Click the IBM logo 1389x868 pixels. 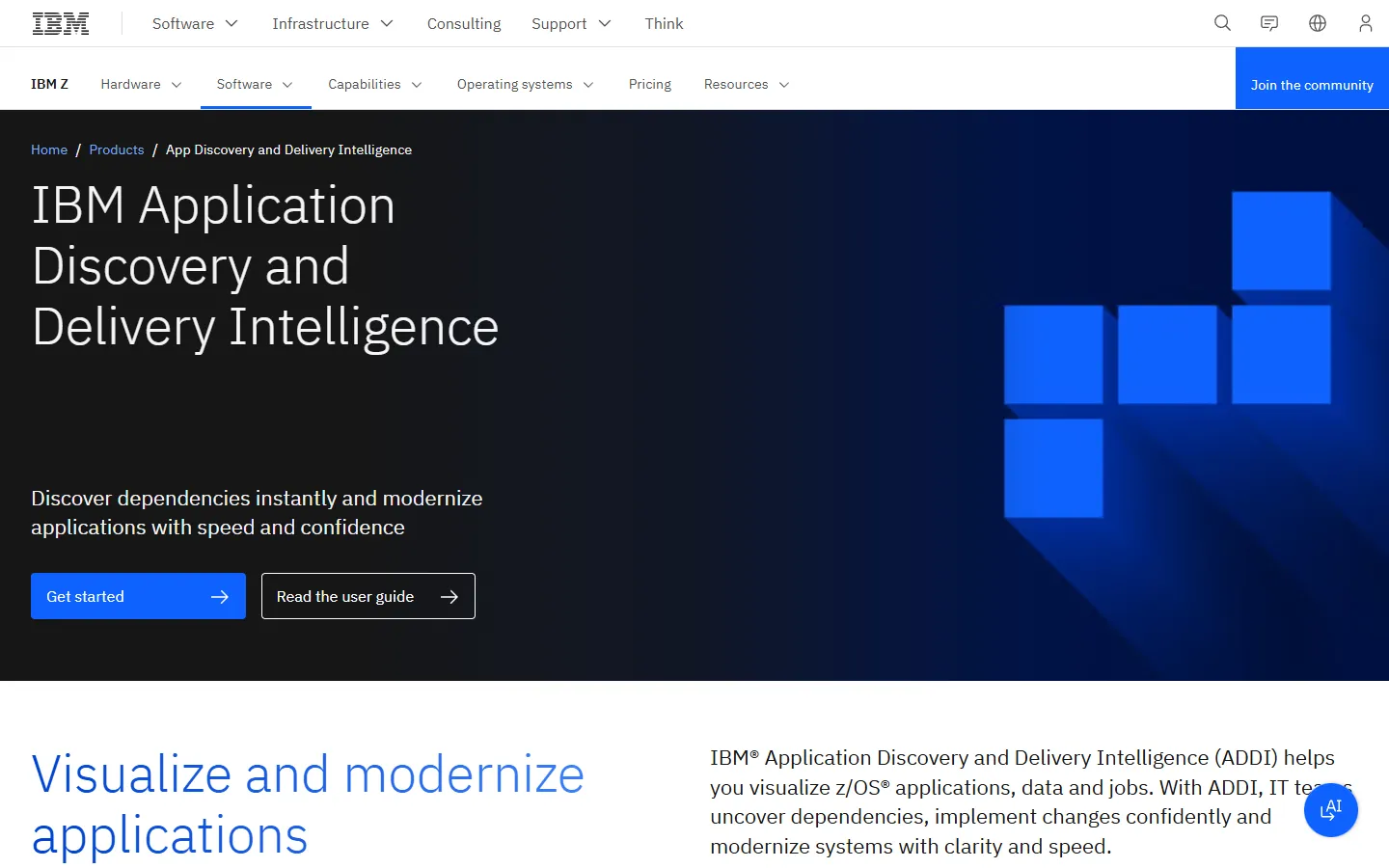click(x=61, y=23)
